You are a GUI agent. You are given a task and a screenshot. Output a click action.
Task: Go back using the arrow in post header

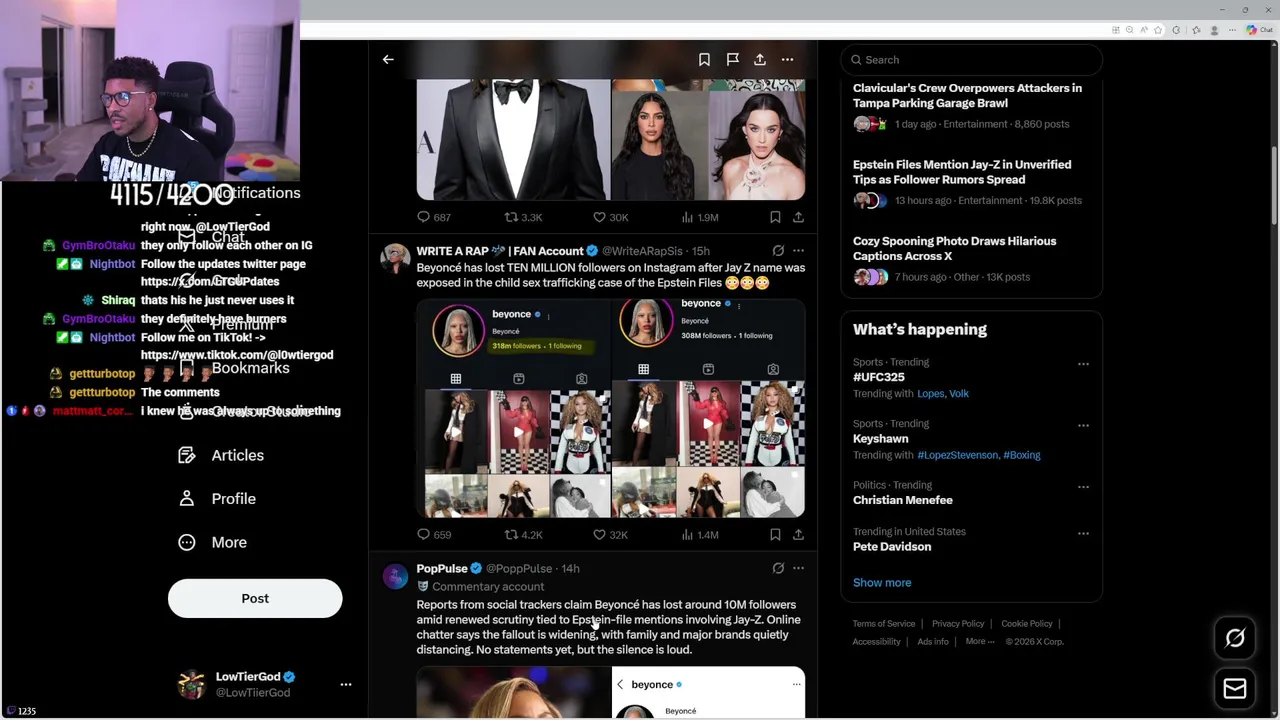pos(388,60)
